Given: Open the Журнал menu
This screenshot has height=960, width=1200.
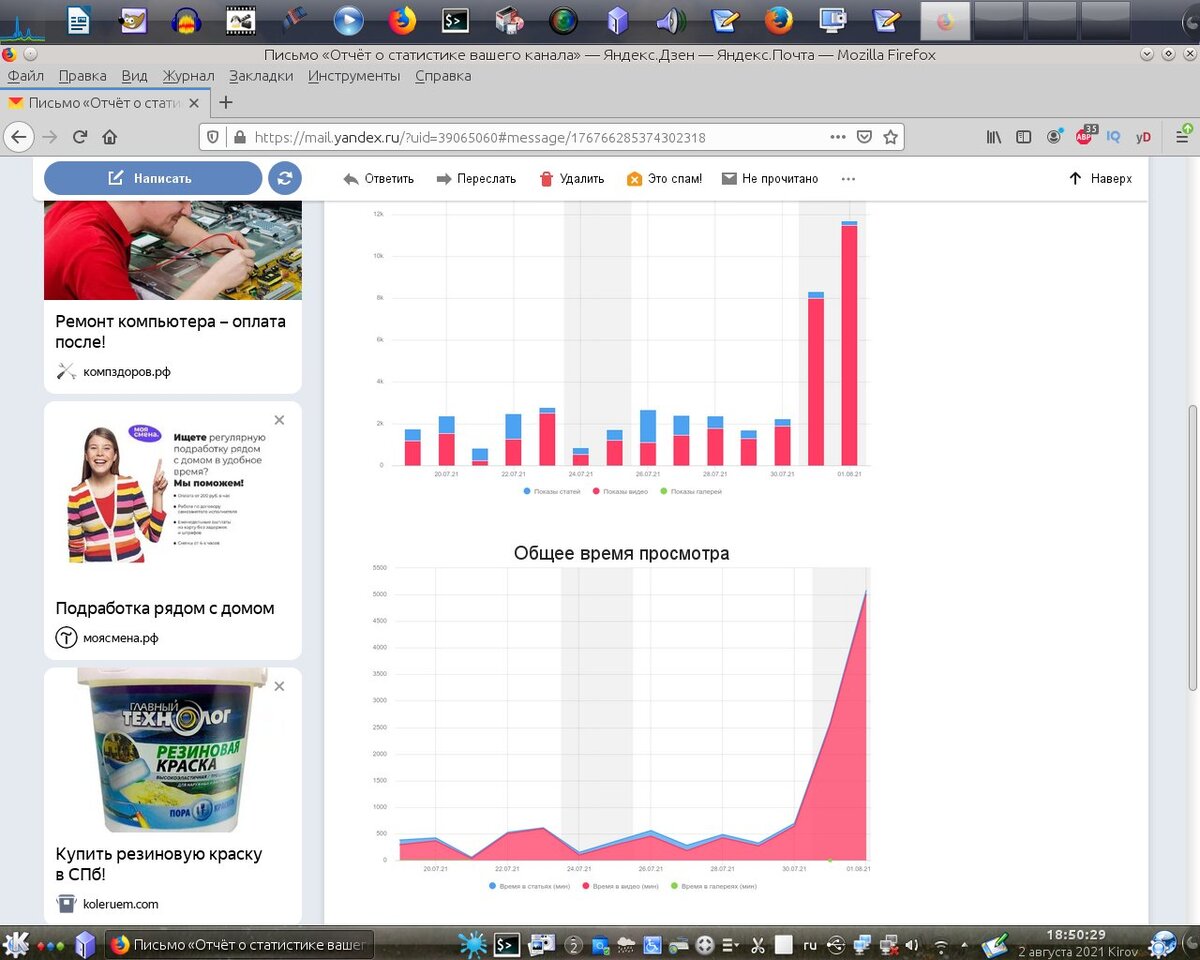Looking at the screenshot, I should coord(188,76).
